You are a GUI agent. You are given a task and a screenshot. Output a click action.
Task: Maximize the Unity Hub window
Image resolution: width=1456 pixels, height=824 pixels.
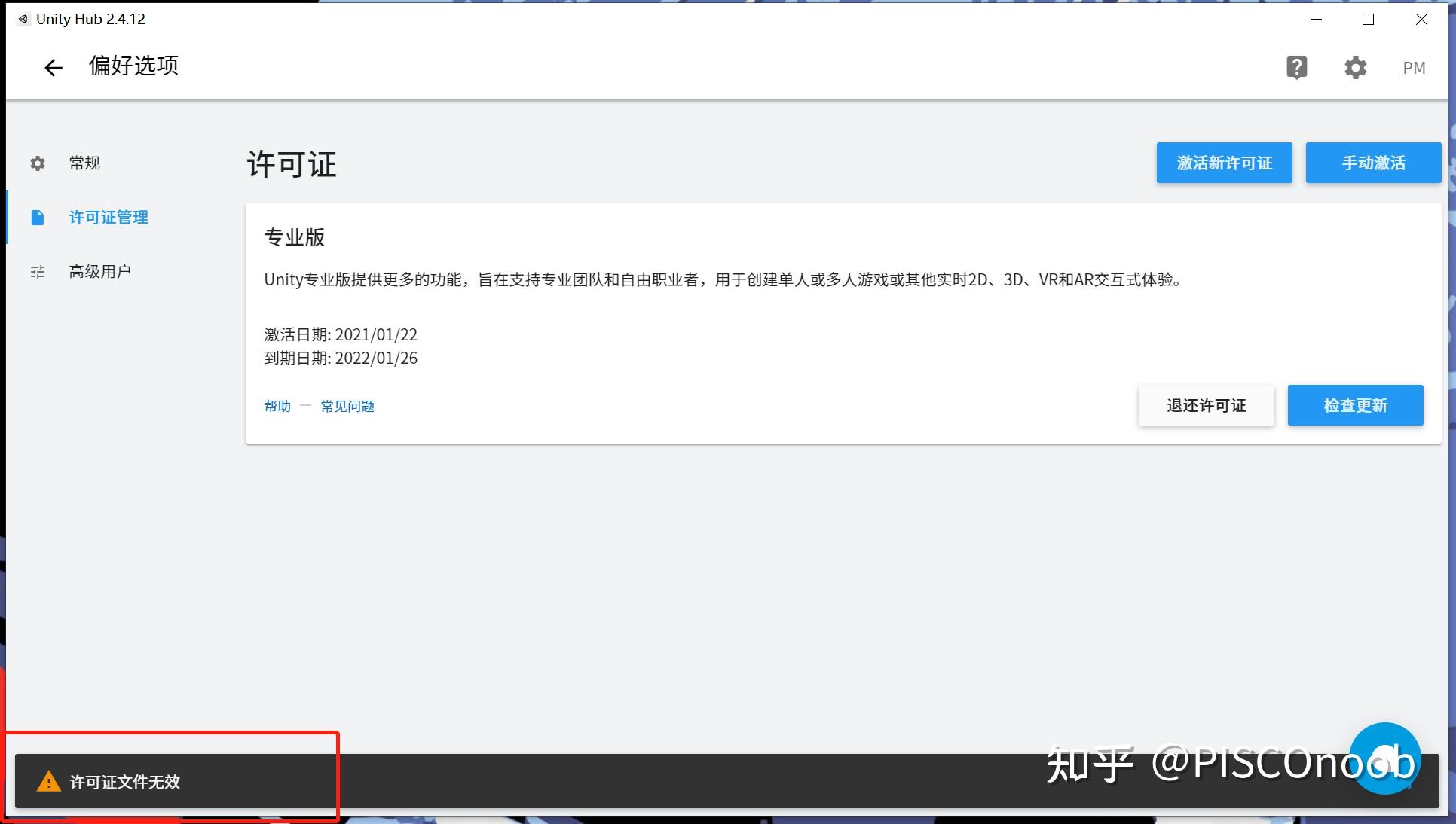coord(1369,19)
